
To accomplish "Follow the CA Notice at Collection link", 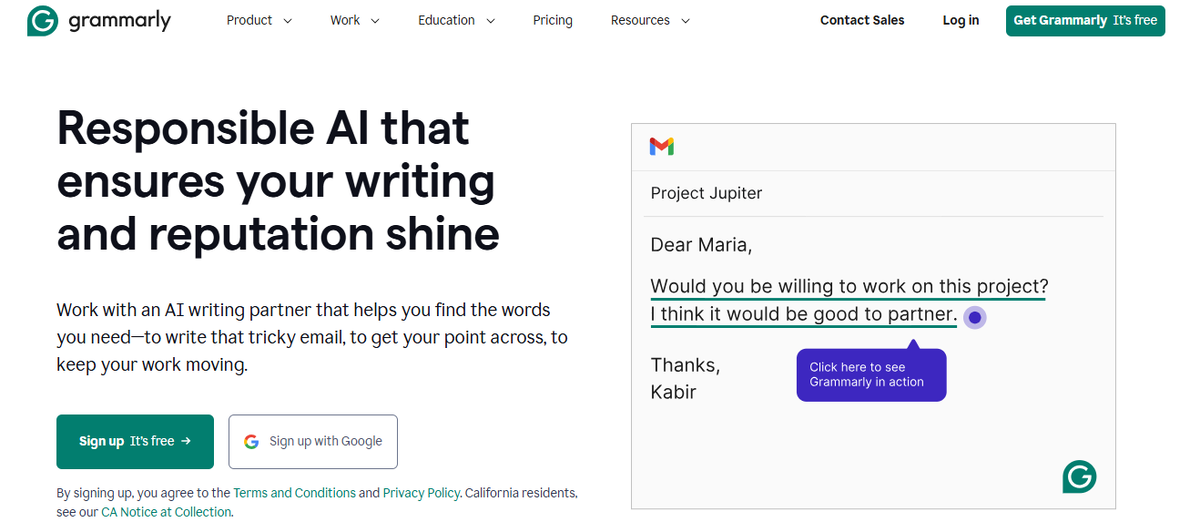I will point(166,512).
